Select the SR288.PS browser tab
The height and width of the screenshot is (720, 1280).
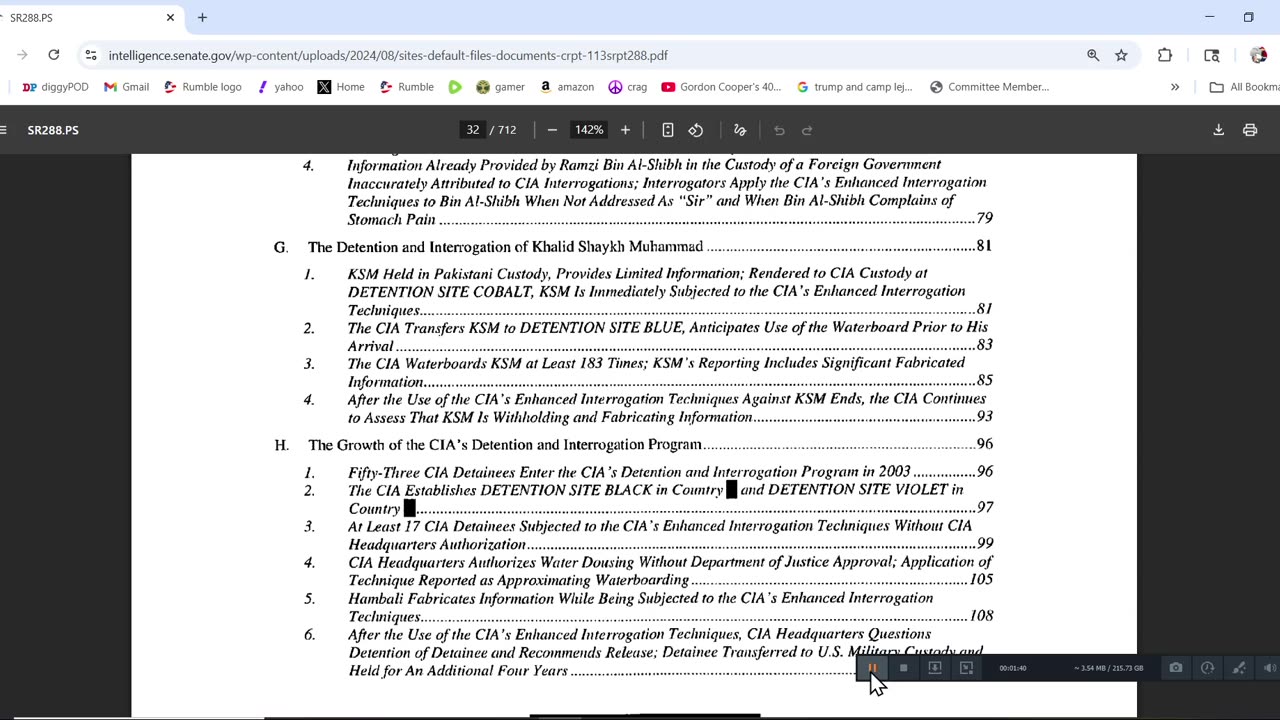coord(90,17)
